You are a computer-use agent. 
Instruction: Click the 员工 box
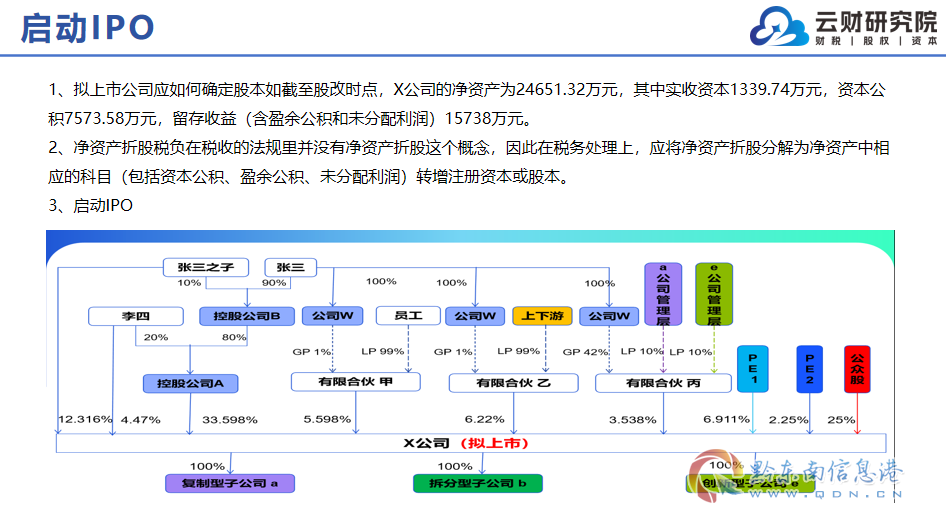[408, 315]
